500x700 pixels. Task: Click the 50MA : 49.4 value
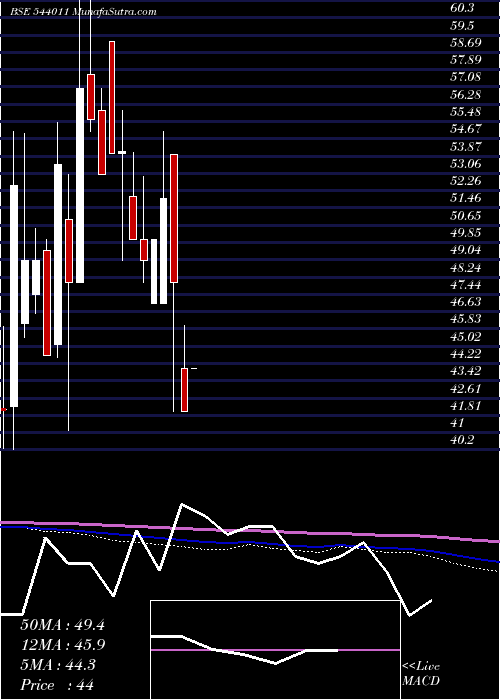point(62,625)
